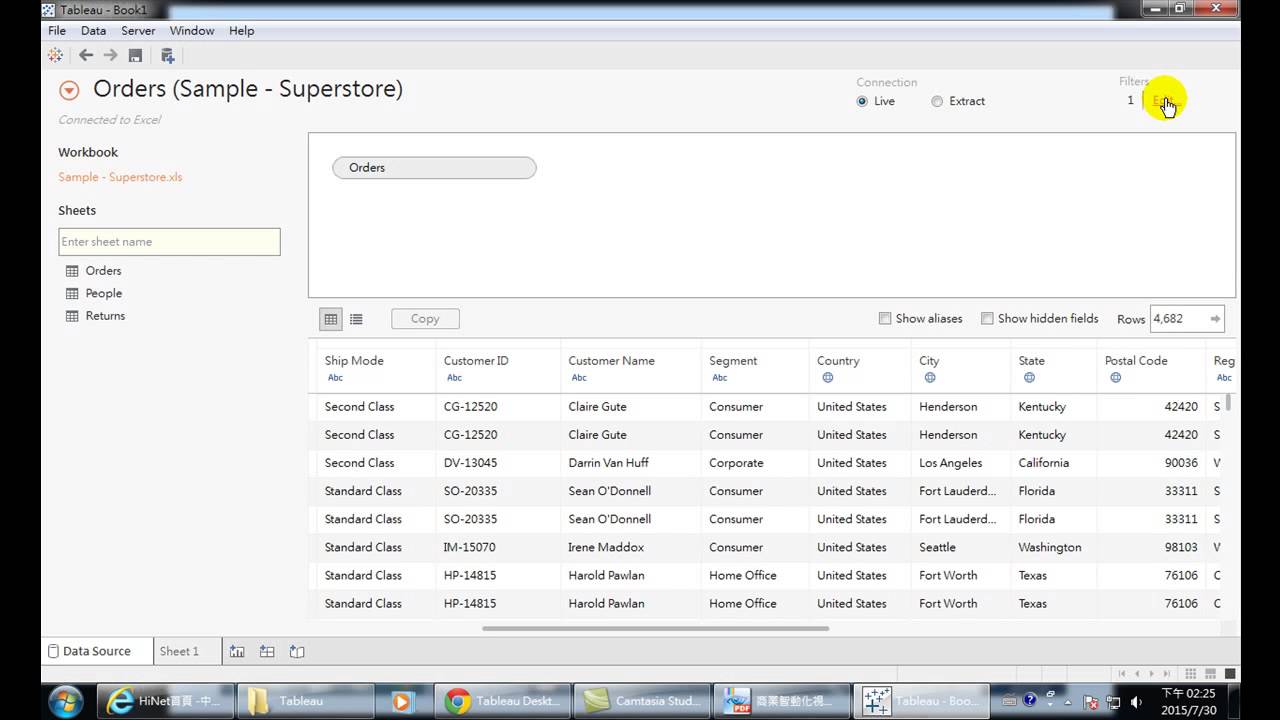This screenshot has width=1280, height=720.
Task: Click the vertical scrollbar of the data grid
Action: pos(1229,403)
